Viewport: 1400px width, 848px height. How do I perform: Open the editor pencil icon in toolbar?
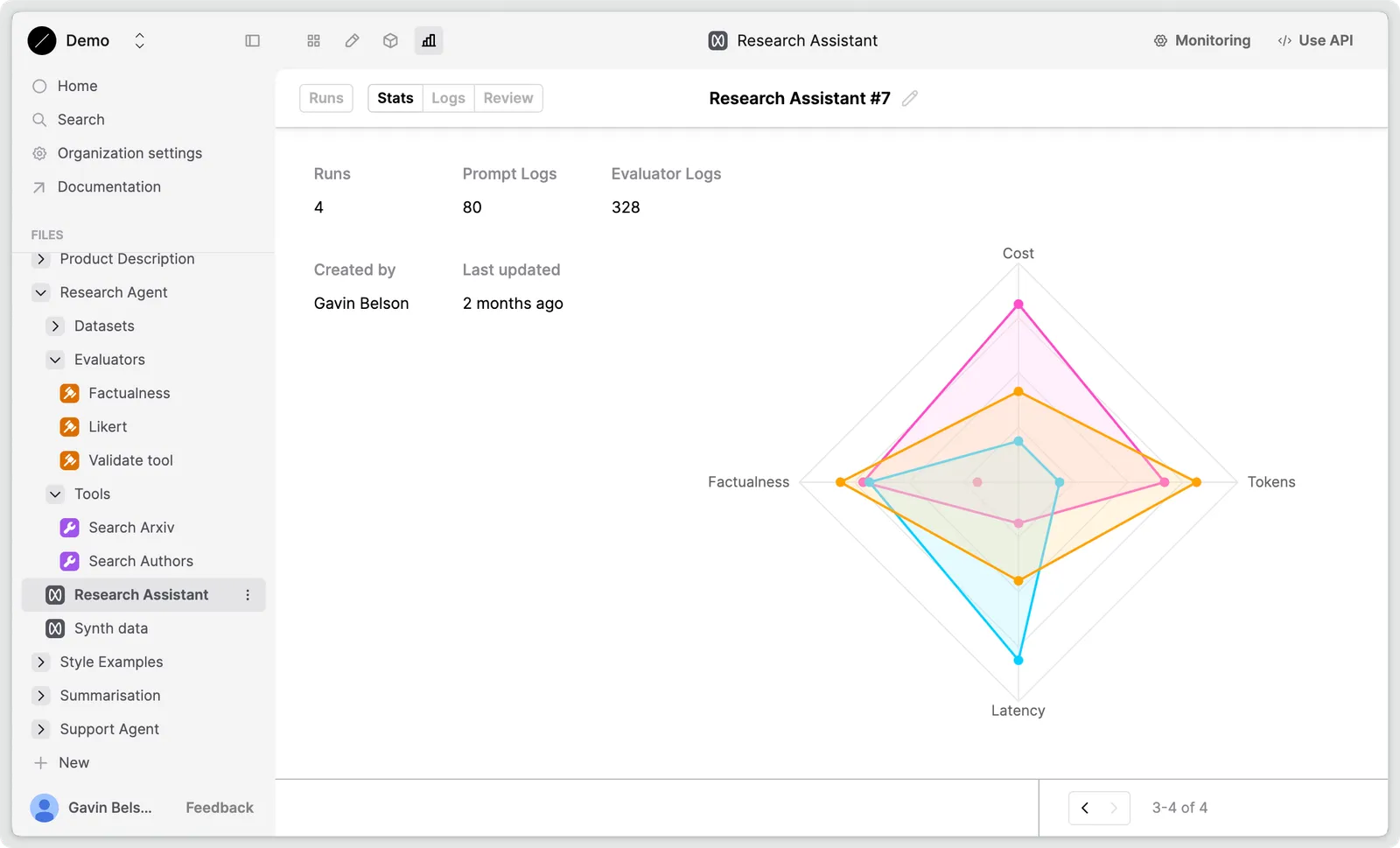point(352,40)
